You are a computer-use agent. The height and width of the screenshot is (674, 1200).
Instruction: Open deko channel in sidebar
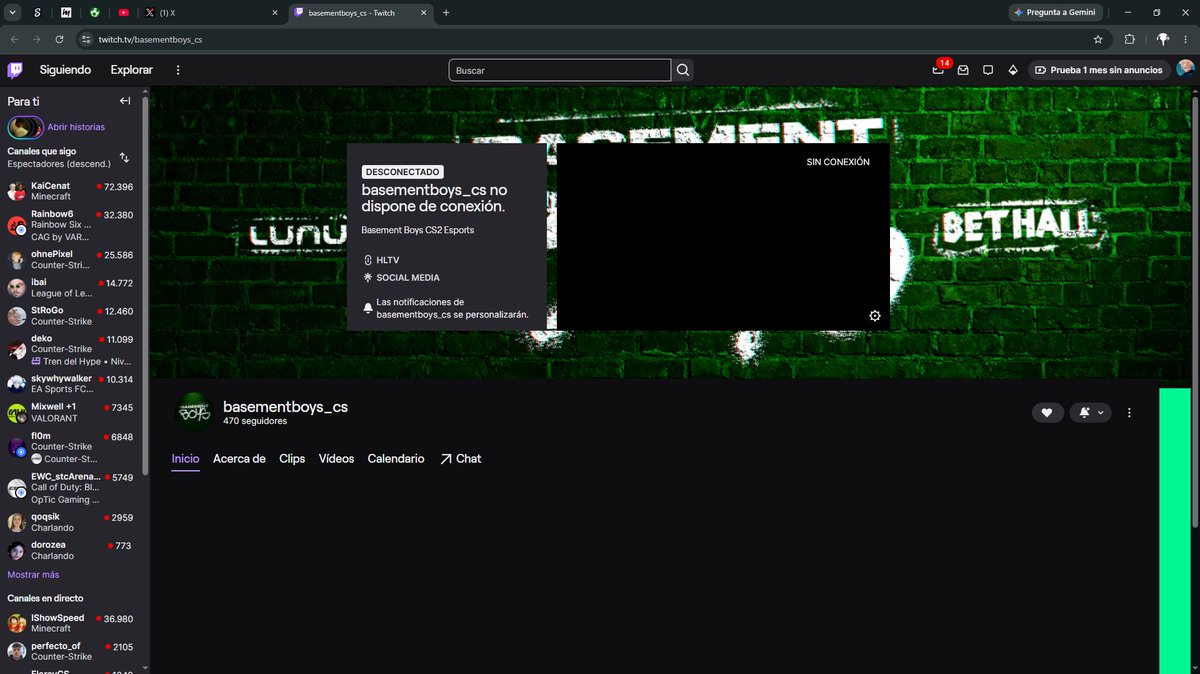point(73,350)
